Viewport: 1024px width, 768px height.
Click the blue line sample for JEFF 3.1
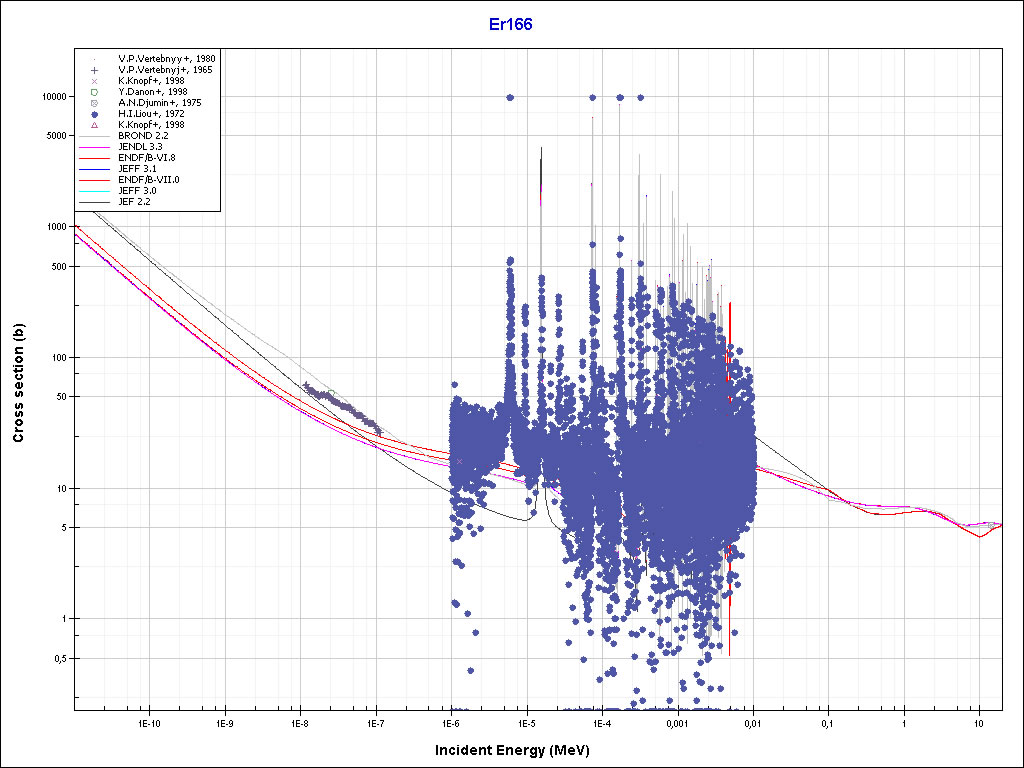point(93,169)
